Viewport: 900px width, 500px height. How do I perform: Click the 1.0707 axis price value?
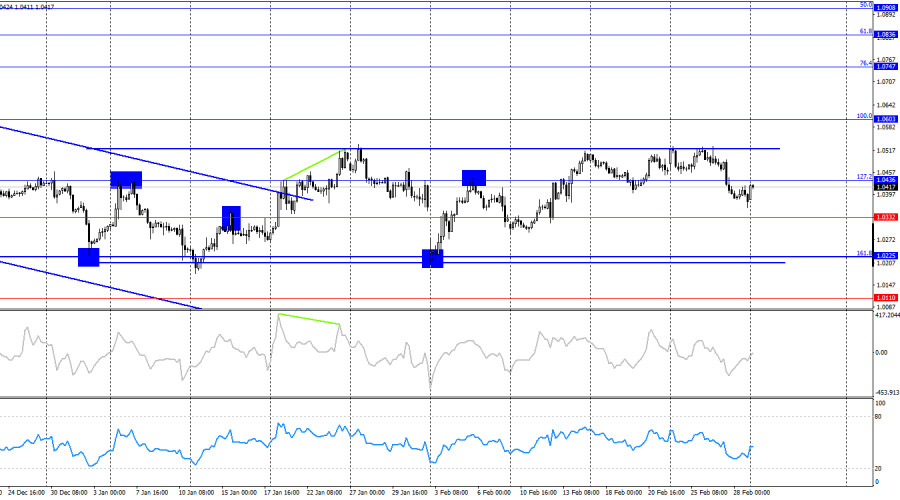pyautogui.click(x=886, y=82)
